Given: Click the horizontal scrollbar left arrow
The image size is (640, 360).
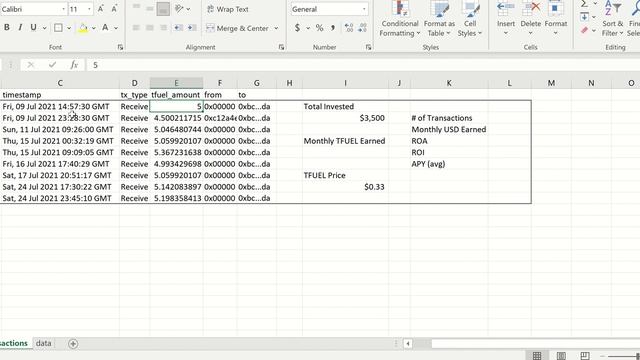Looking at the screenshot, I should pos(408,344).
